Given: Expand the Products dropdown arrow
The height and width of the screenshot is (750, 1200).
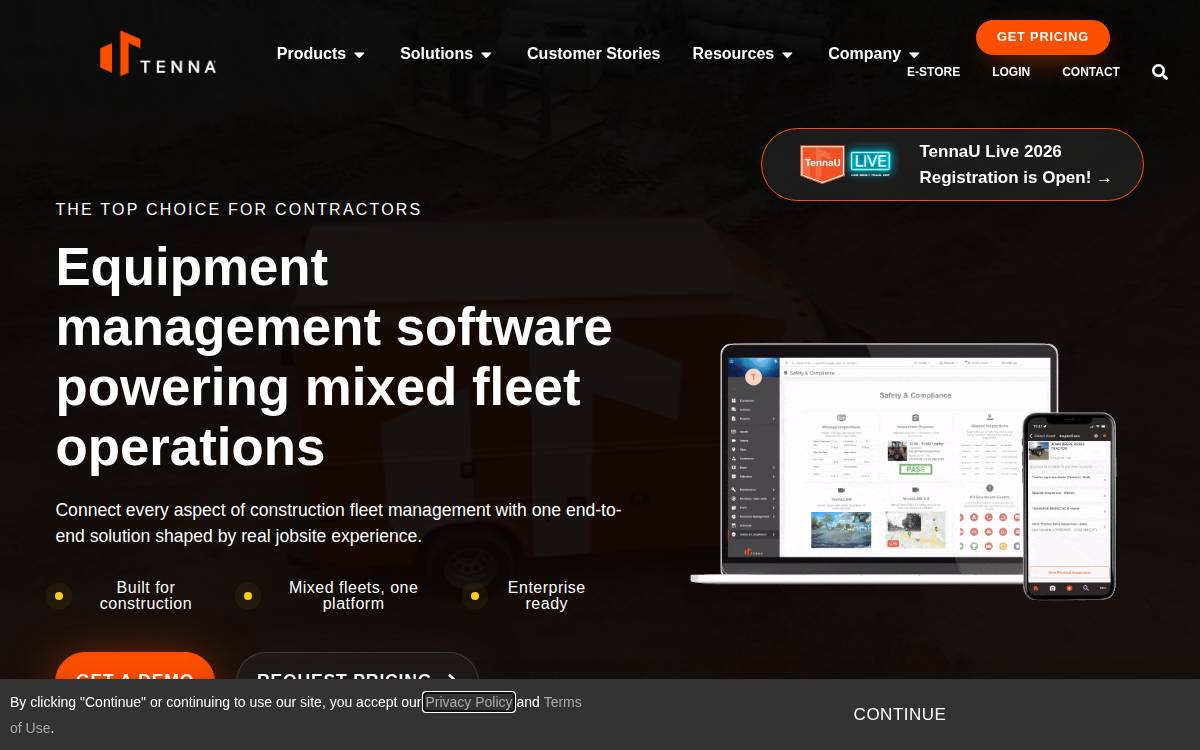Looking at the screenshot, I should [x=359, y=55].
